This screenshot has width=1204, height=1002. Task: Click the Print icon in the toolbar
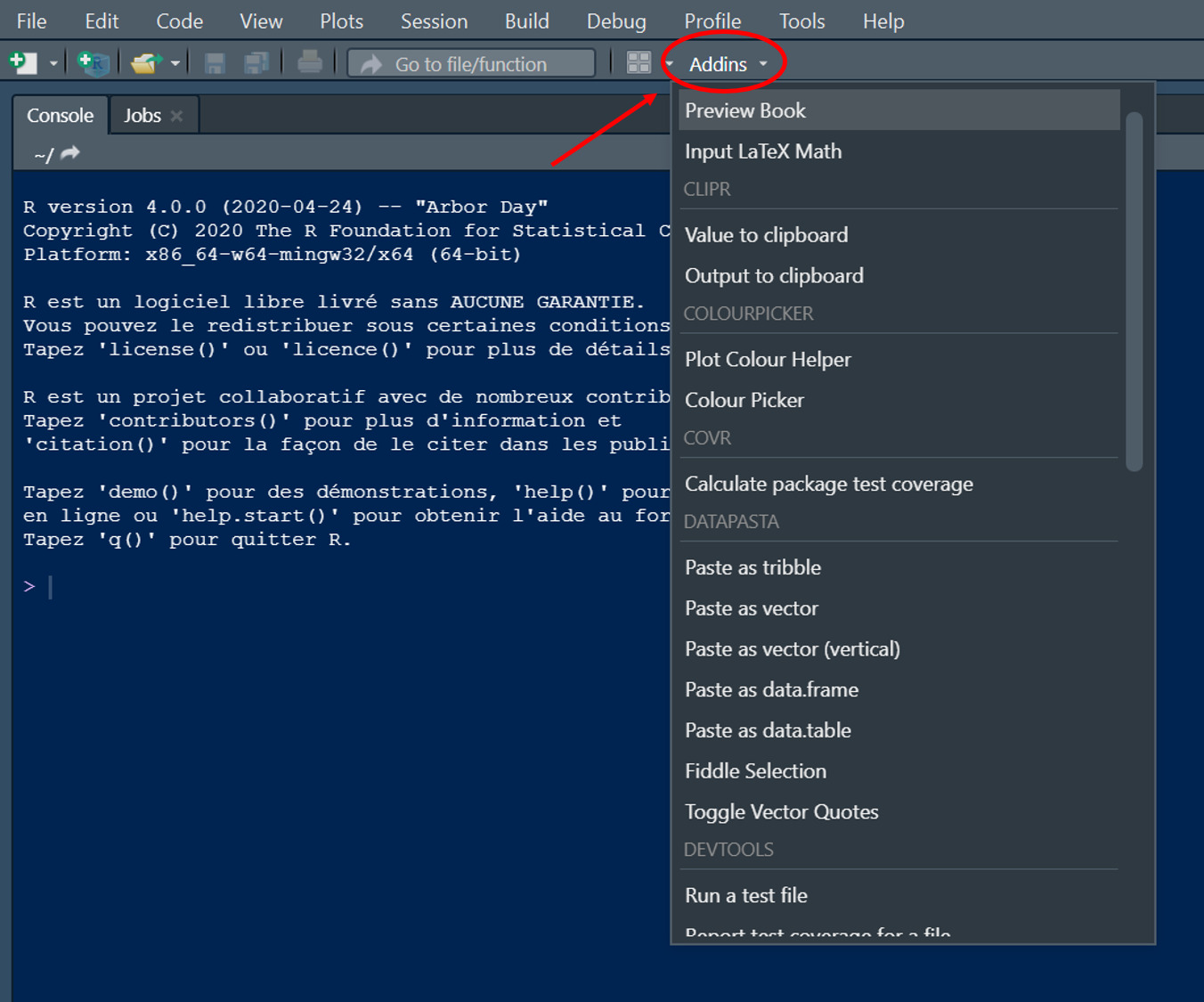tap(310, 62)
